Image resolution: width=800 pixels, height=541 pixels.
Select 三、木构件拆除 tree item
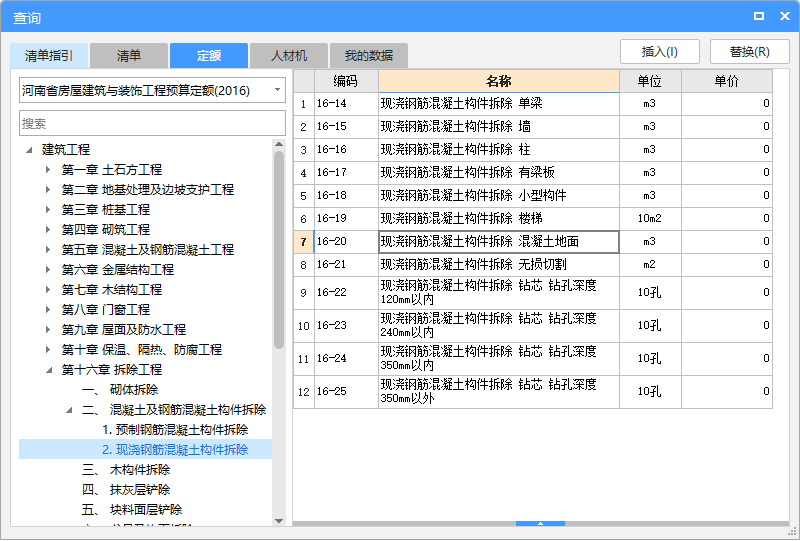tap(126, 470)
